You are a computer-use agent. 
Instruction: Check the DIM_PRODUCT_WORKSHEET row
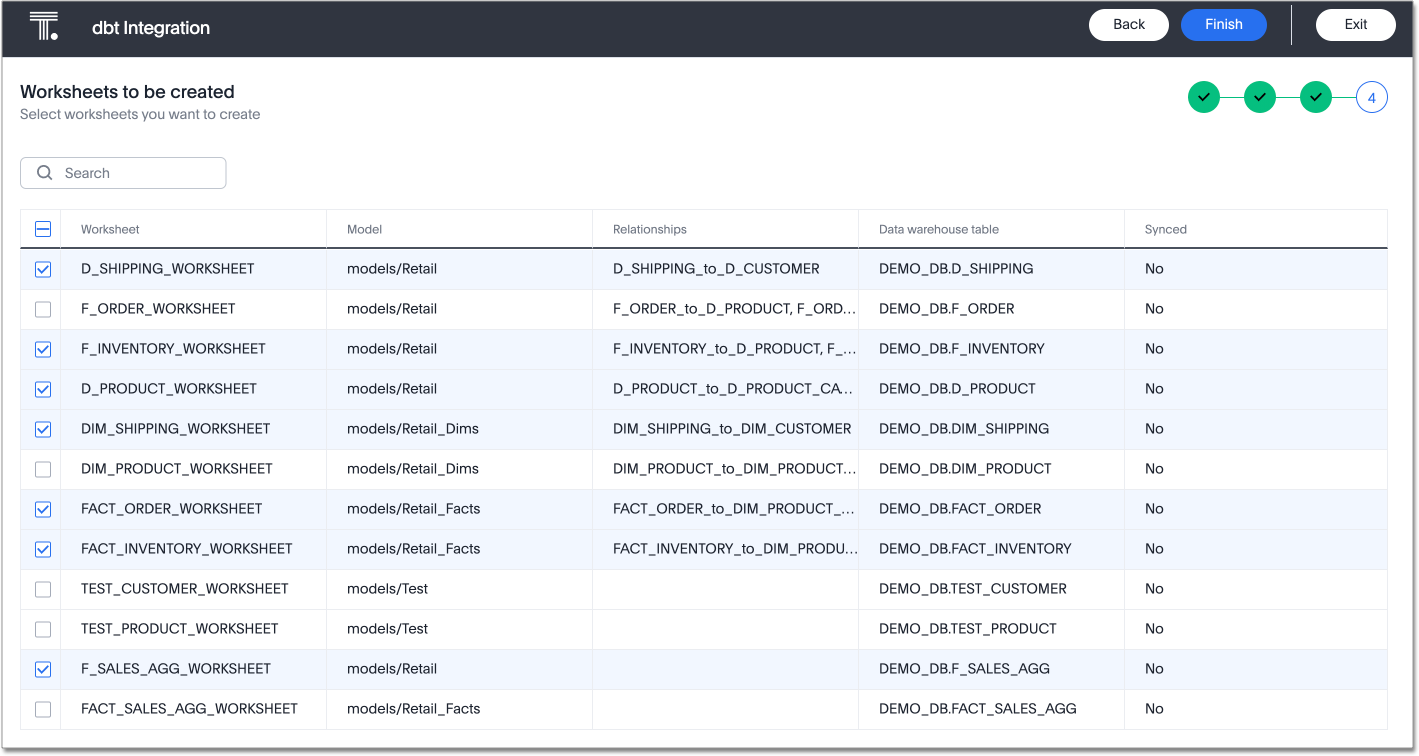pyautogui.click(x=41, y=468)
